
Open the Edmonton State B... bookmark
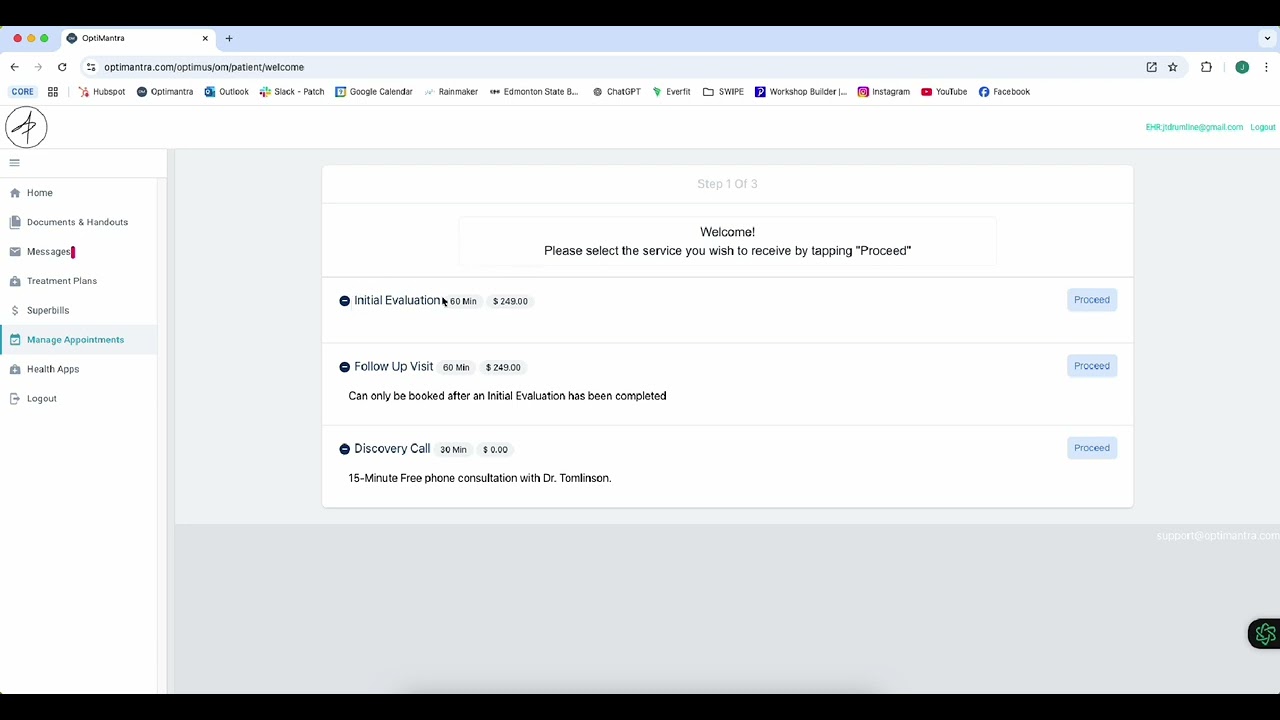pyautogui.click(x=534, y=92)
